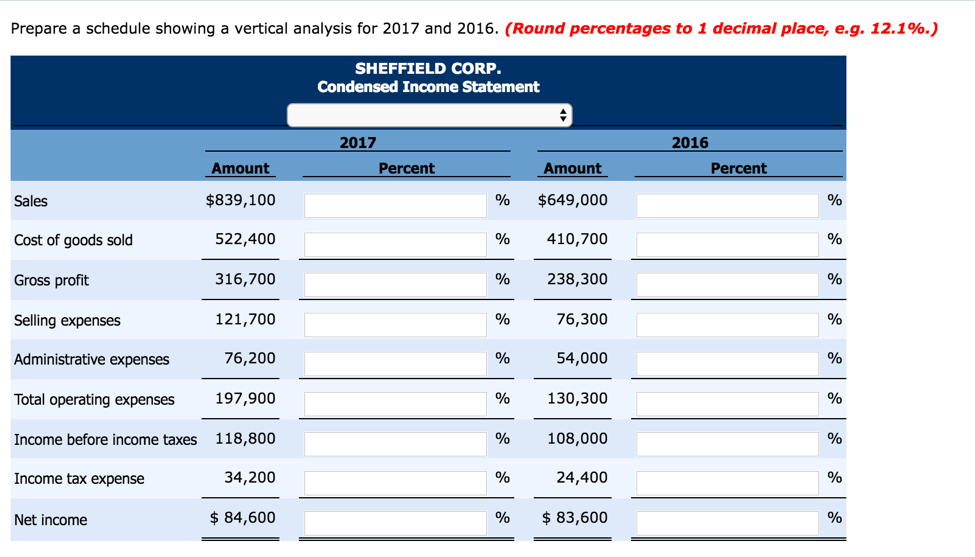Click the 2016 Income tax expense percent field

727,482
